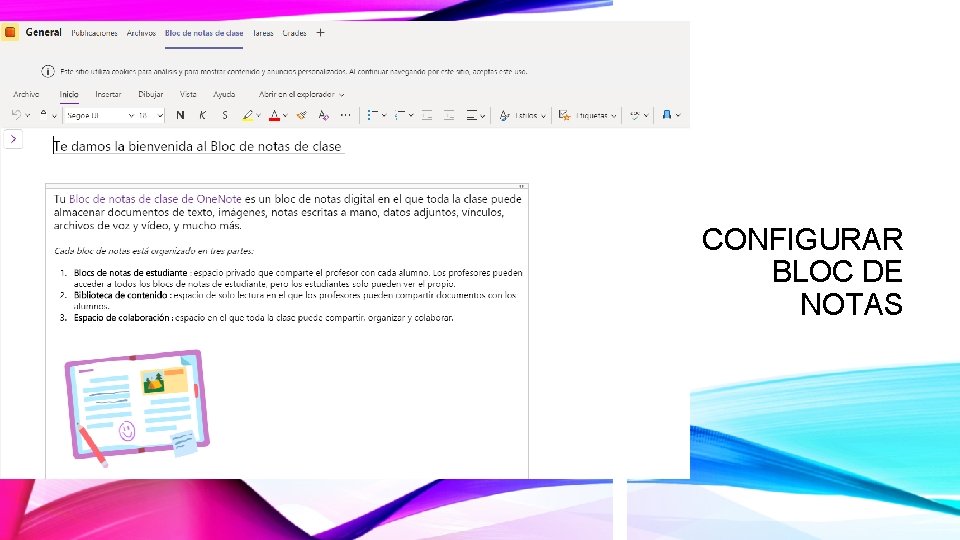
Task: Expand highlight color options arrow
Action: (x=258, y=116)
